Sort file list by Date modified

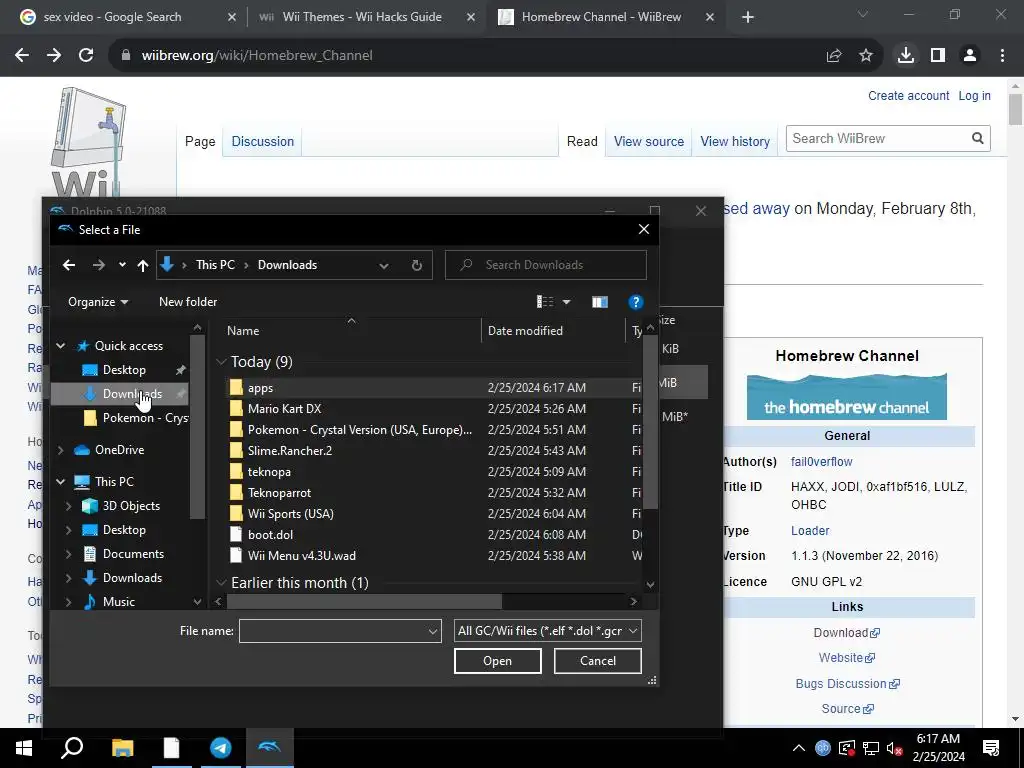[525, 331]
